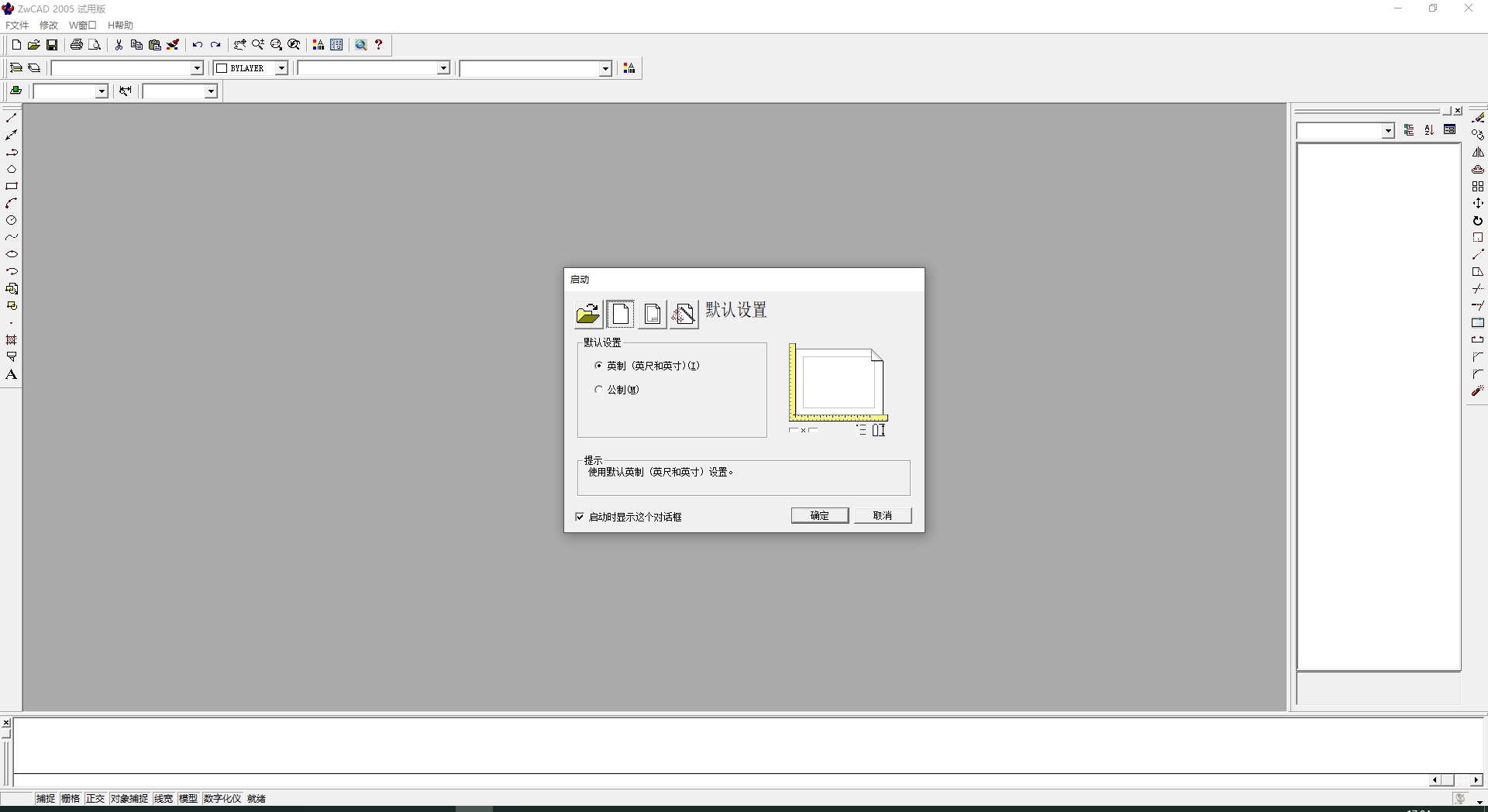Click the Print icon in the toolbar
This screenshot has width=1488, height=812.
pos(76,45)
